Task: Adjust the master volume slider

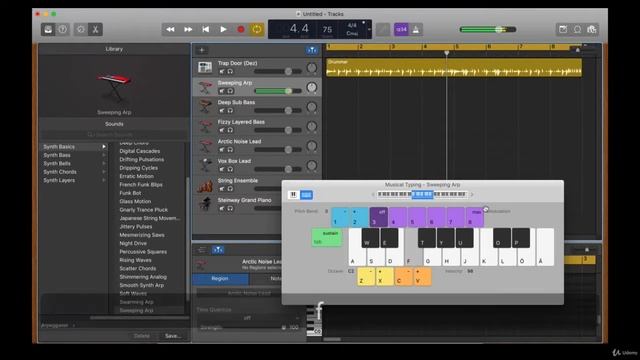Action: coord(488,29)
